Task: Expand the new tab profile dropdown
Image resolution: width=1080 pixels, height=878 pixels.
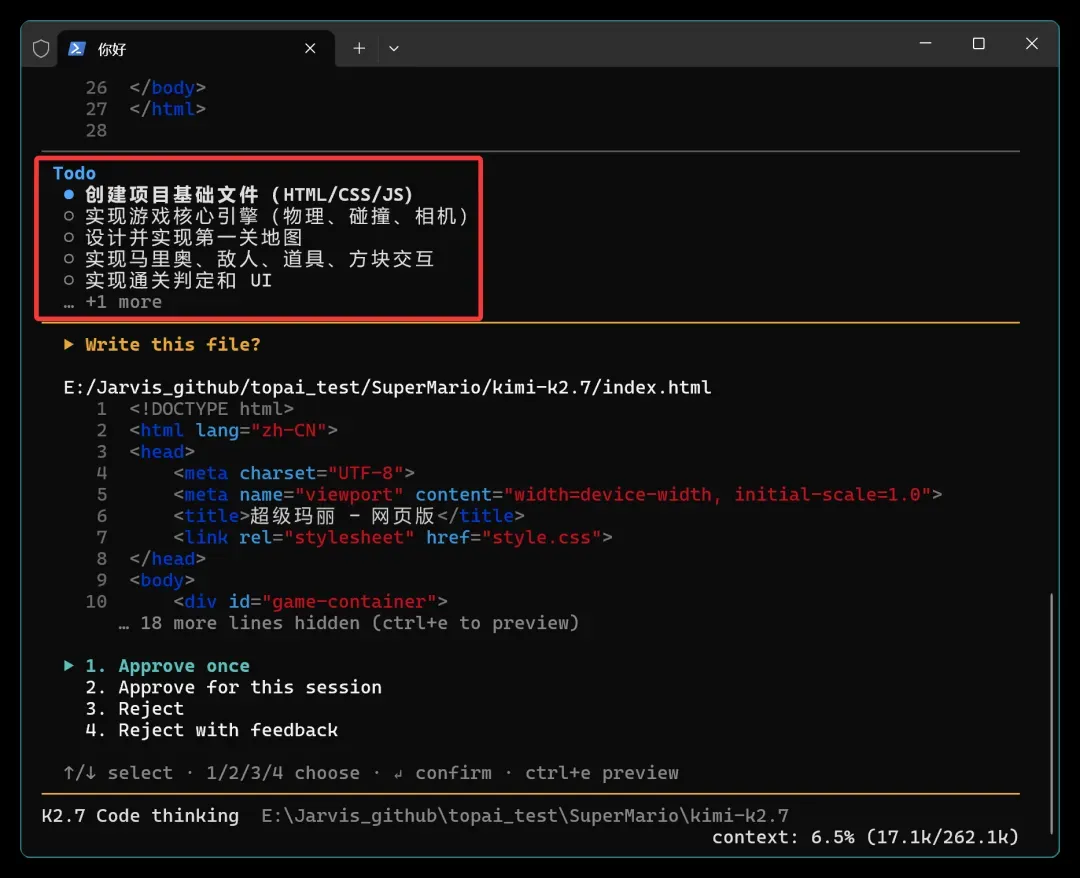Action: 393,48
